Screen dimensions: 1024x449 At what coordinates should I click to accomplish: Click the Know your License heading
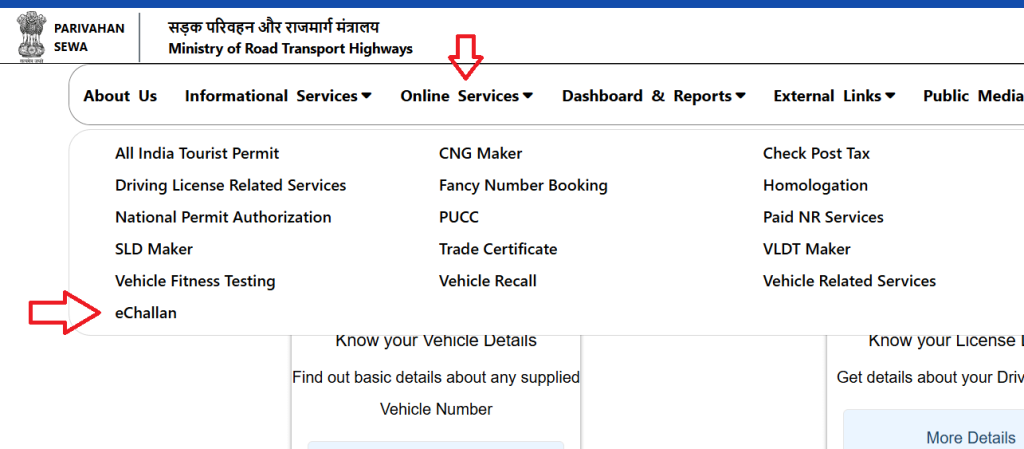coord(946,340)
